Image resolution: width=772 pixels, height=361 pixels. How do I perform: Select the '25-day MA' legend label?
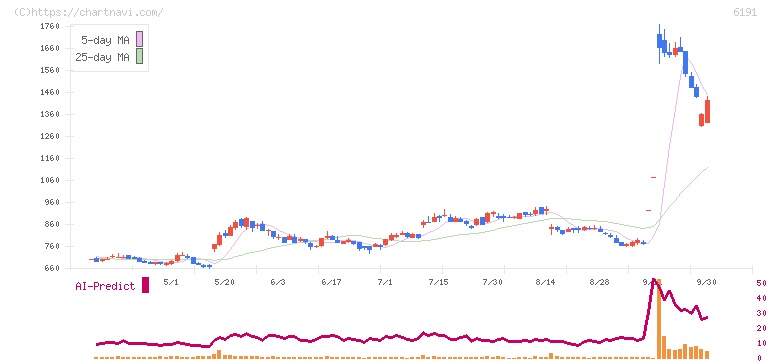point(102,57)
